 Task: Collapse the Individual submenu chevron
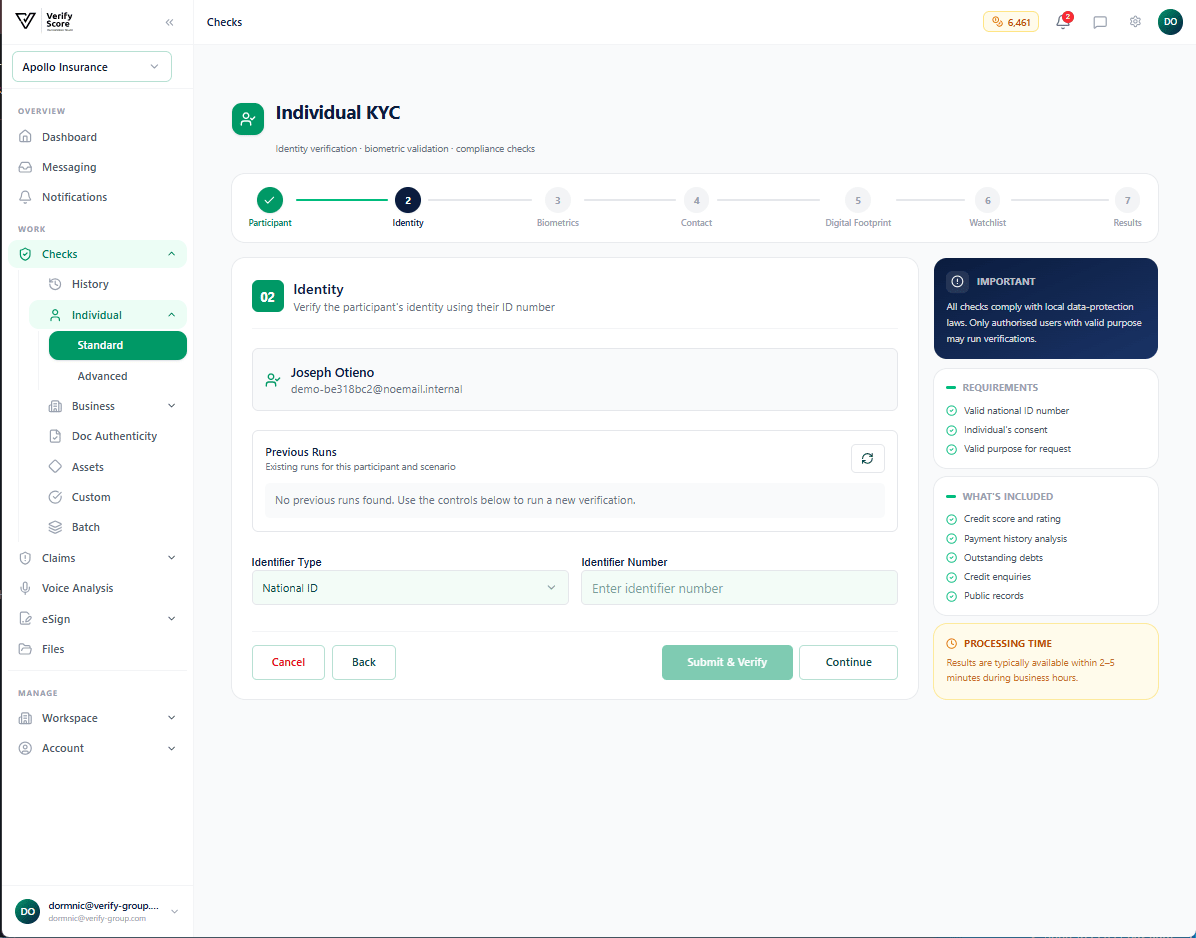tap(172, 315)
